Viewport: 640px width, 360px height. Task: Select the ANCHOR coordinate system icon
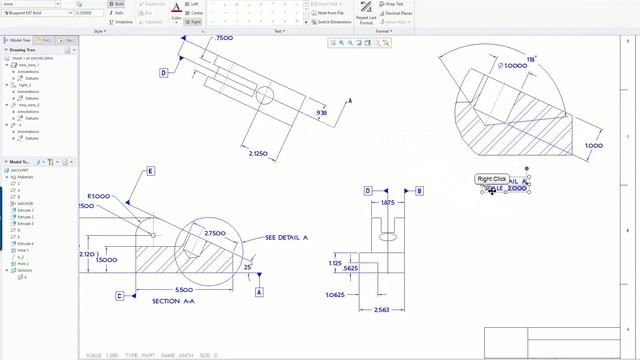click(14, 204)
